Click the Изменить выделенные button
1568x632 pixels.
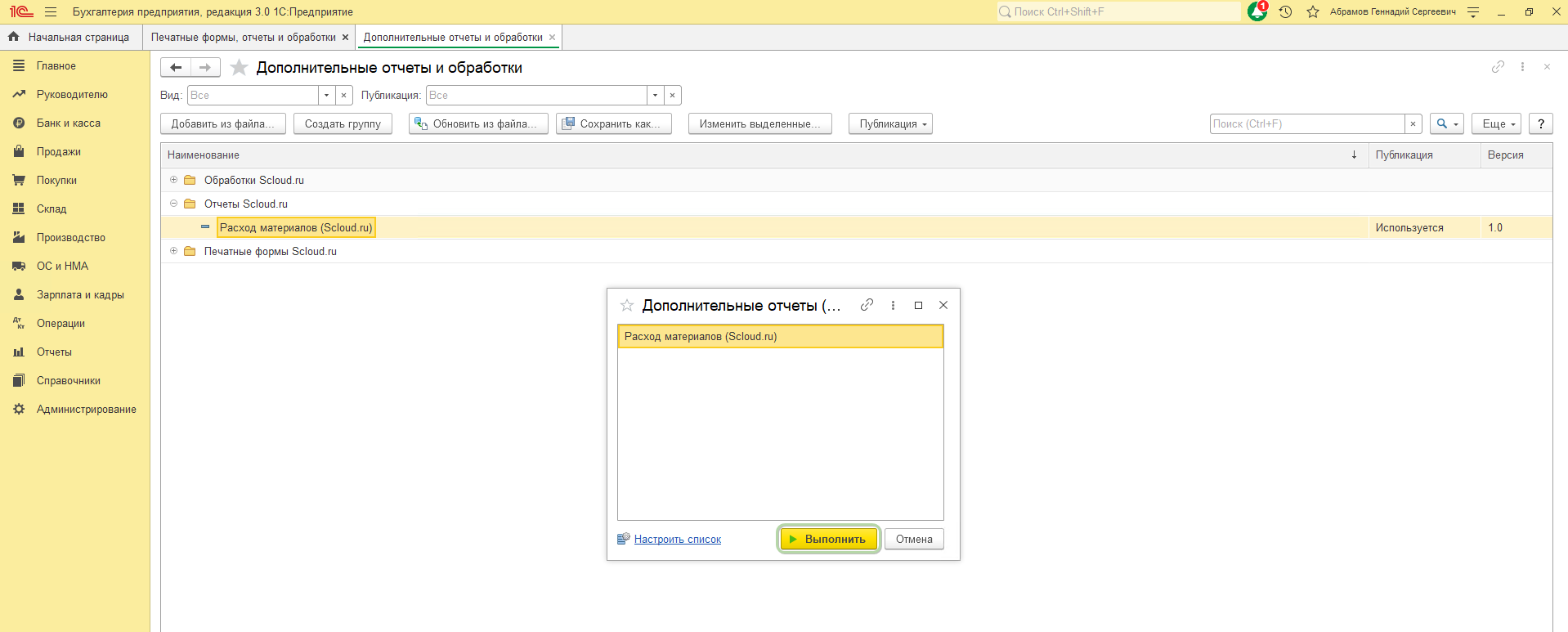pyautogui.click(x=759, y=124)
